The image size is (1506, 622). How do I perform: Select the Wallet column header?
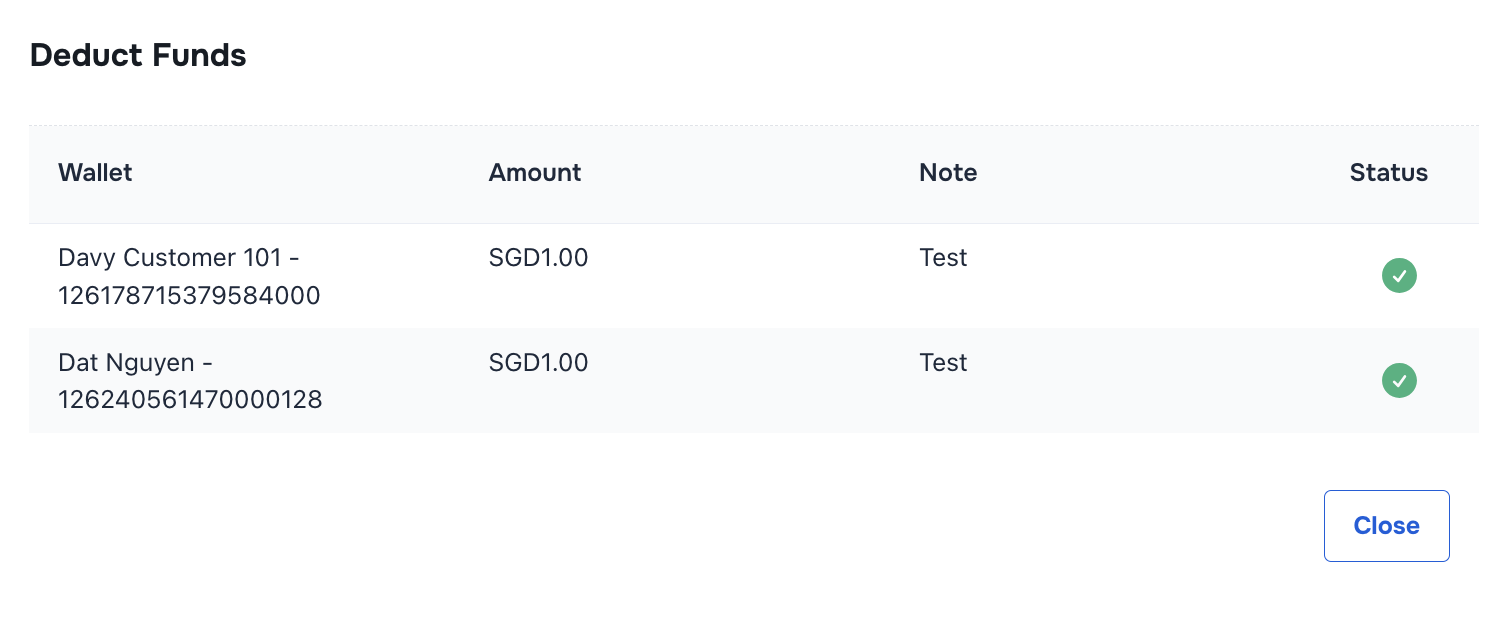click(95, 172)
